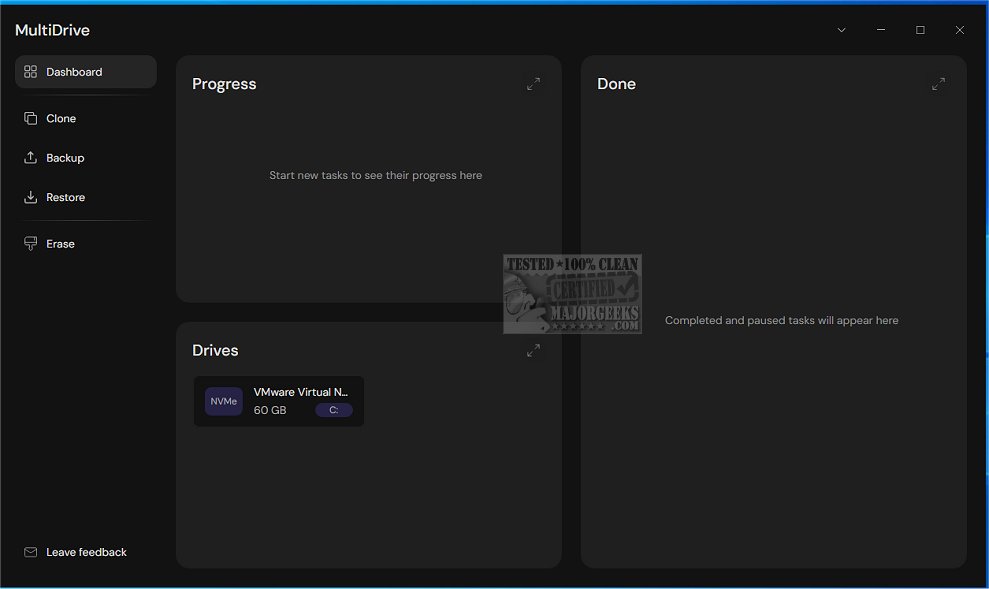Image resolution: width=989 pixels, height=589 pixels.
Task: Click the envelope icon beside Leave feedback
Action: (30, 552)
